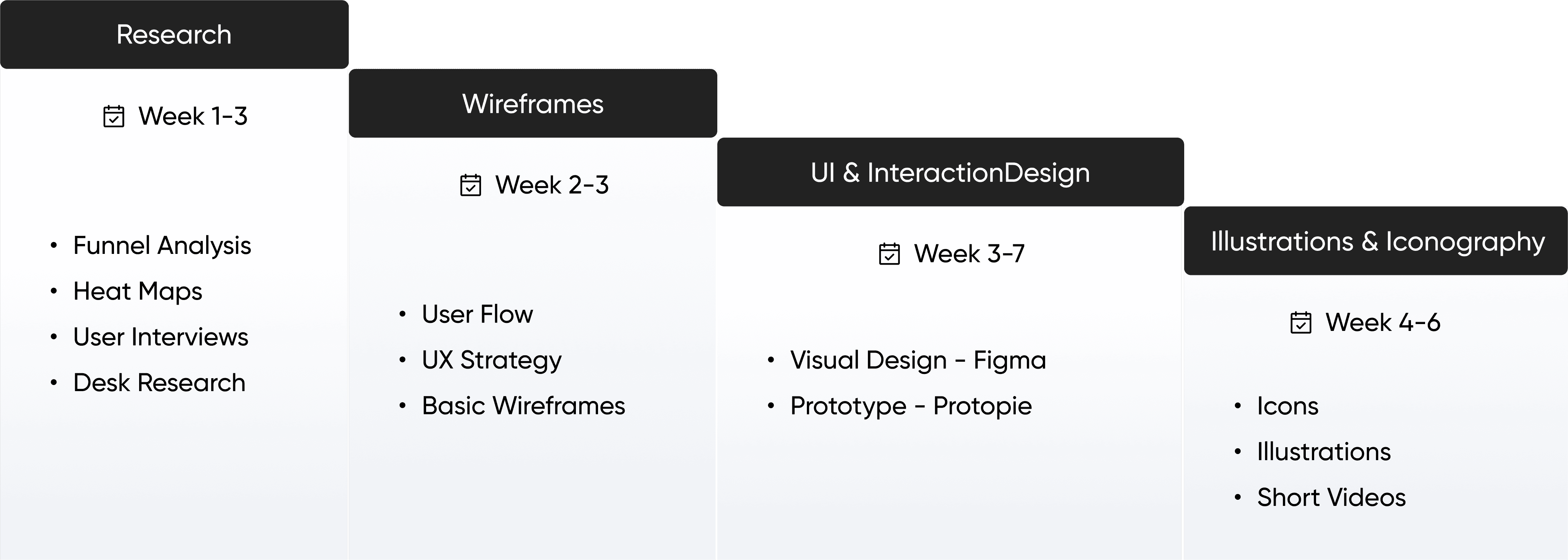Open the UI & InteractionDesign header
Image resolution: width=1568 pixels, height=560 pixels.
[x=950, y=172]
